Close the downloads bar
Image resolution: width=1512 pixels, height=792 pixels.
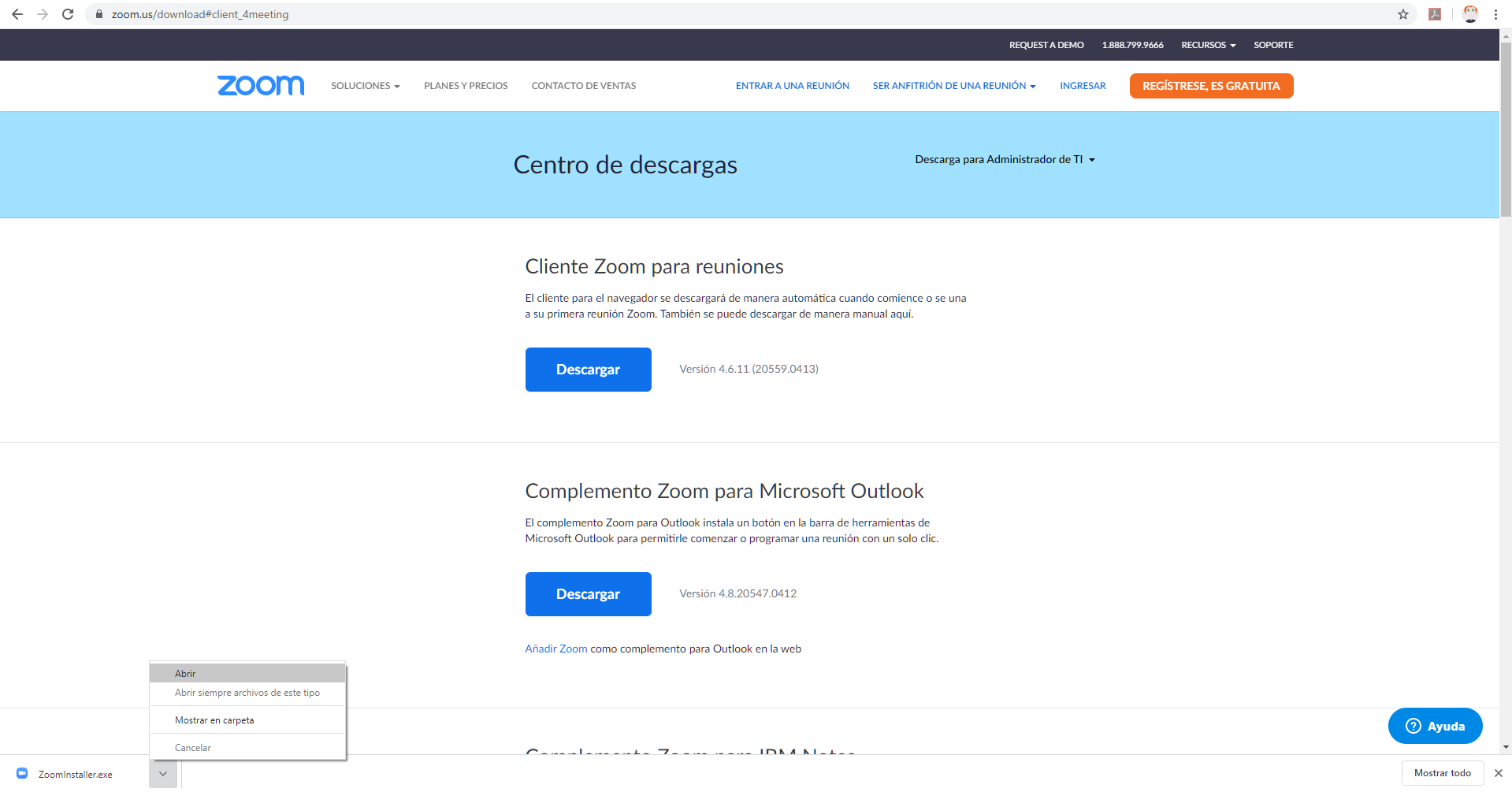coord(1499,773)
